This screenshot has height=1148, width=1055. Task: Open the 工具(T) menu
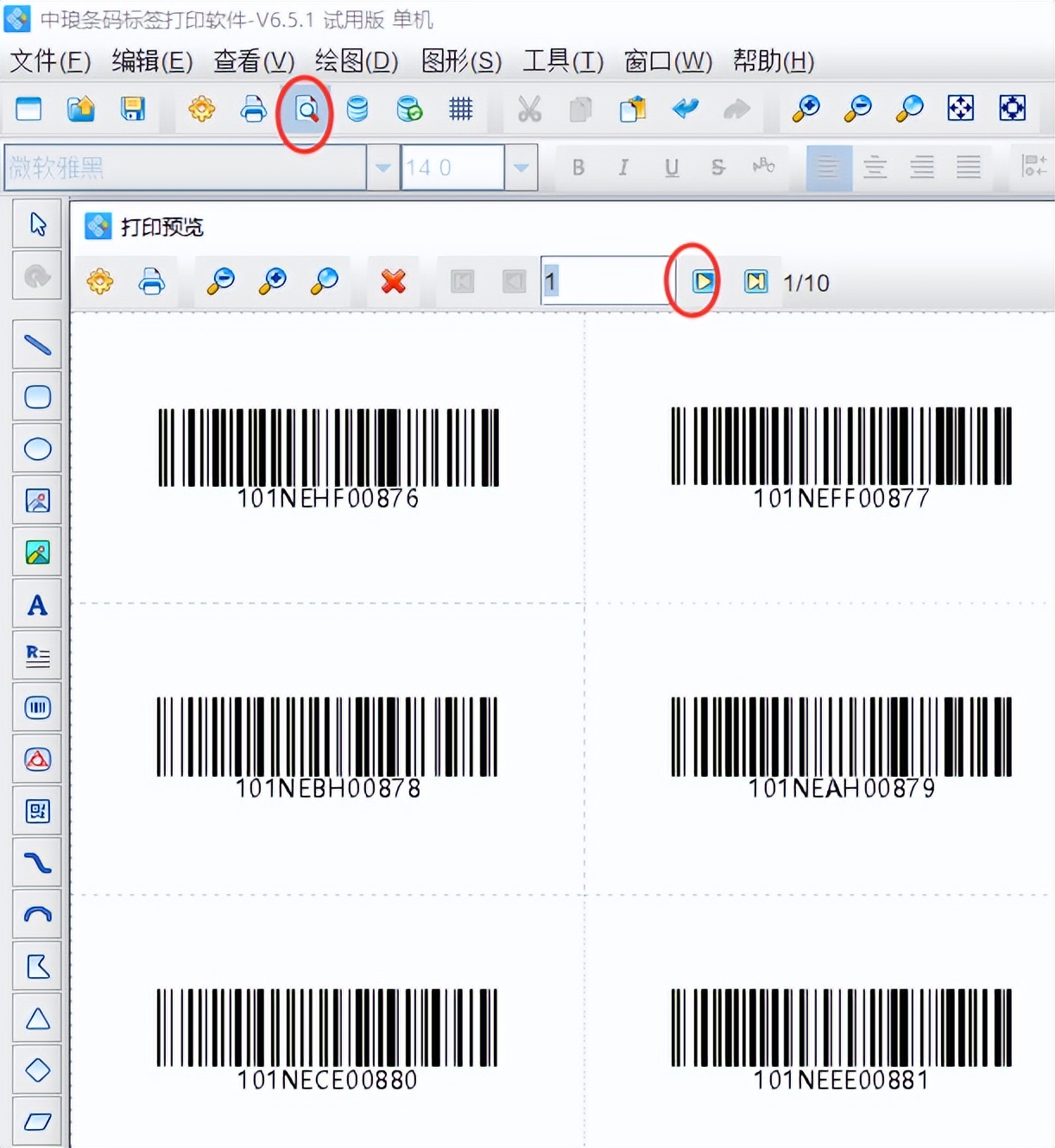[x=563, y=61]
